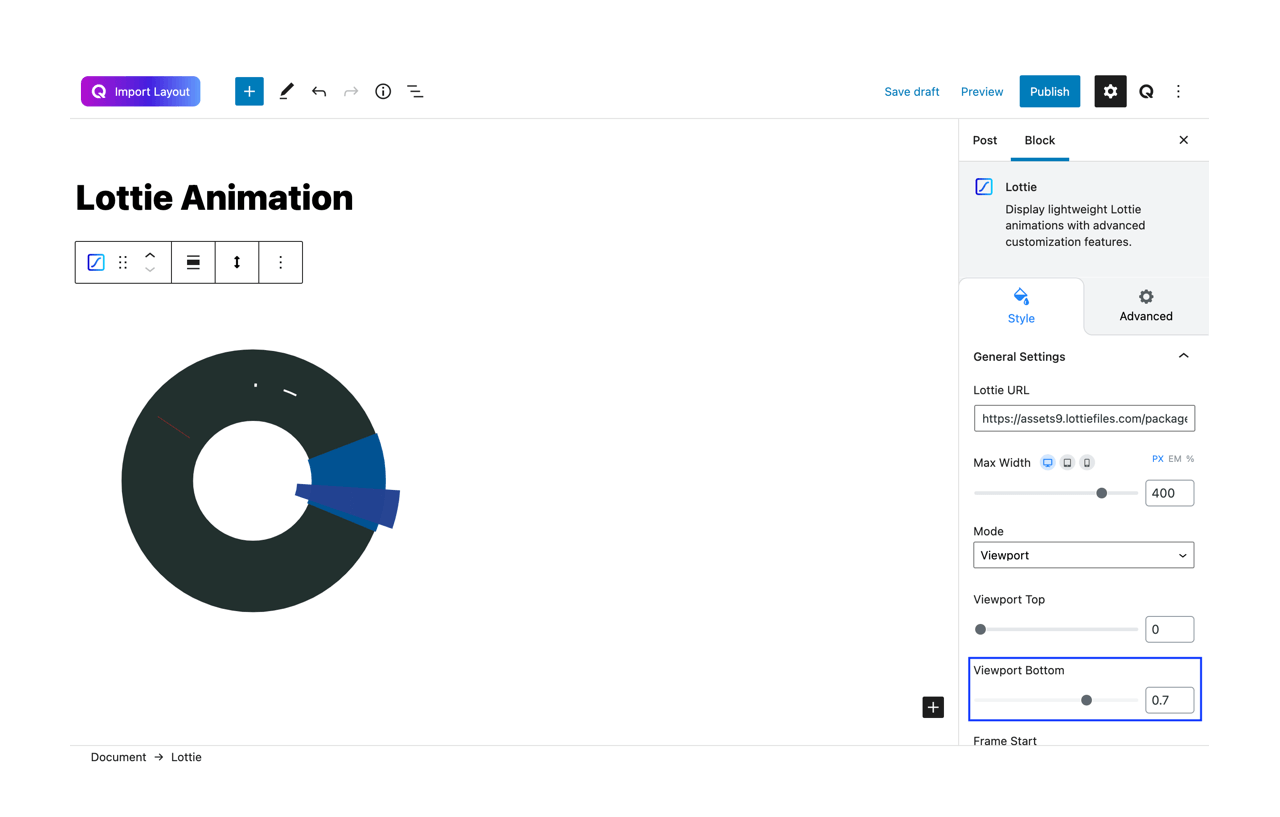
Task: Click the black plus add block button
Action: point(933,707)
